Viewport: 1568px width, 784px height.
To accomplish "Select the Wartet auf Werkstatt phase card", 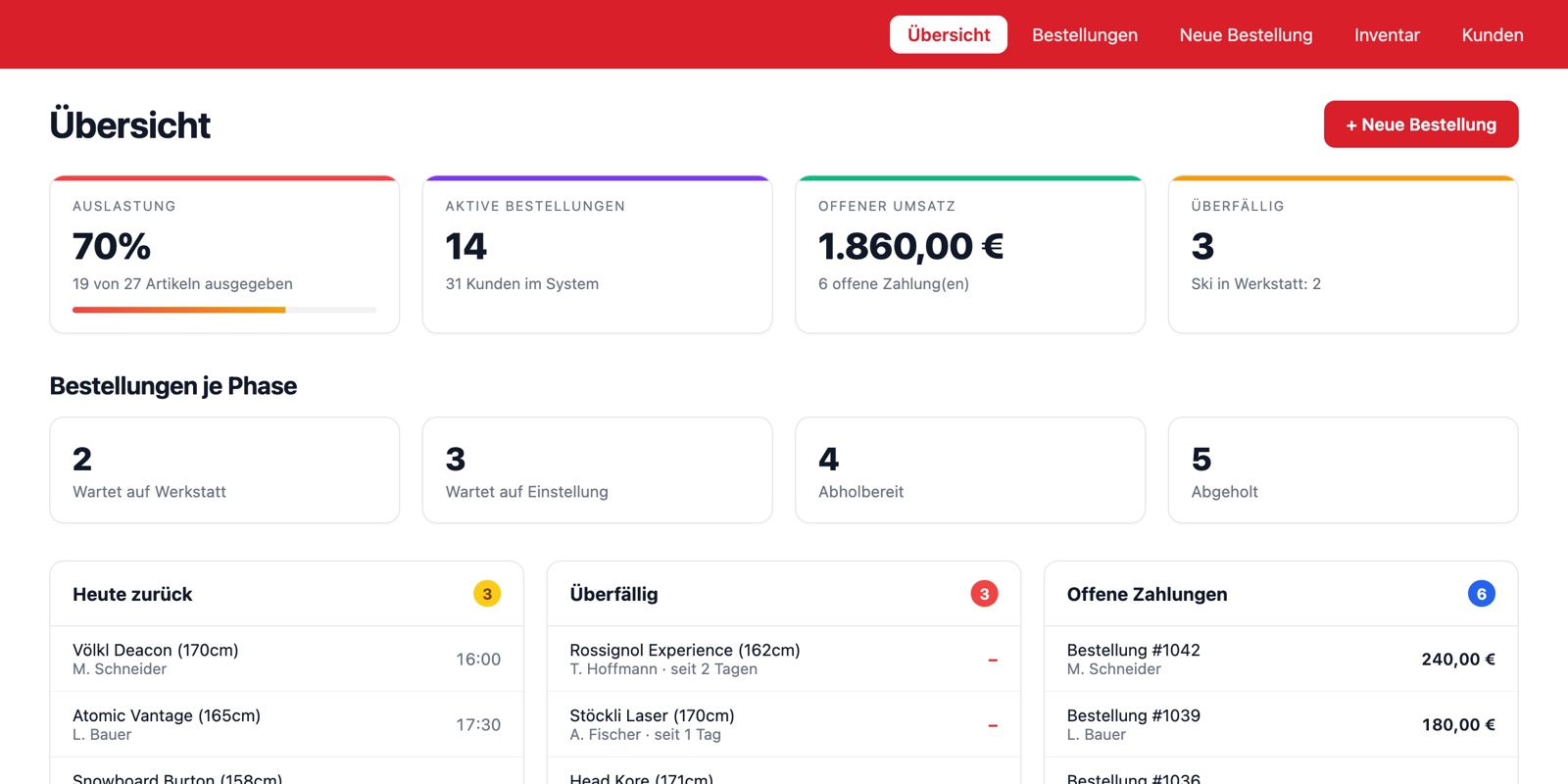I will click(224, 470).
